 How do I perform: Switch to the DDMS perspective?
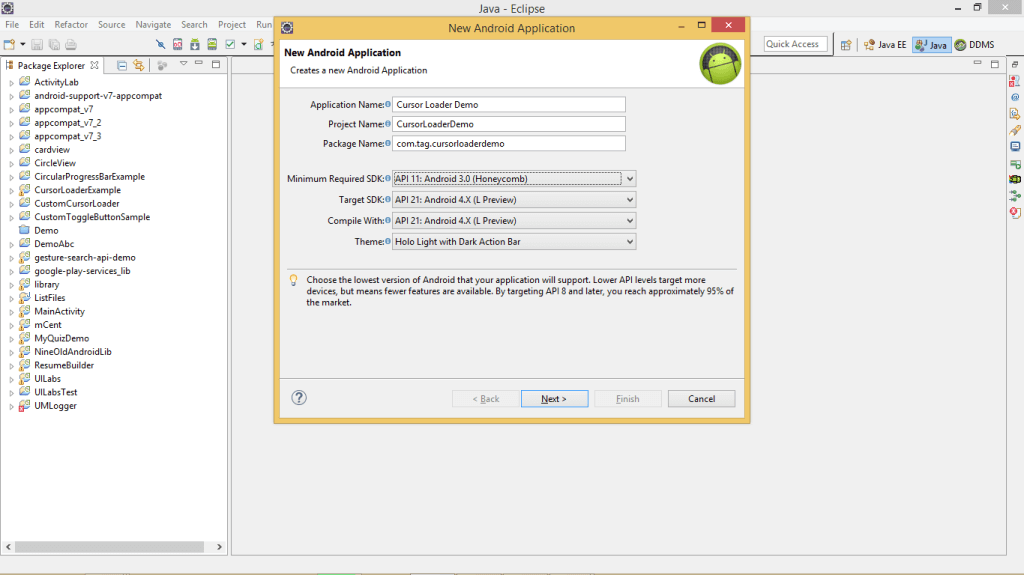point(974,45)
